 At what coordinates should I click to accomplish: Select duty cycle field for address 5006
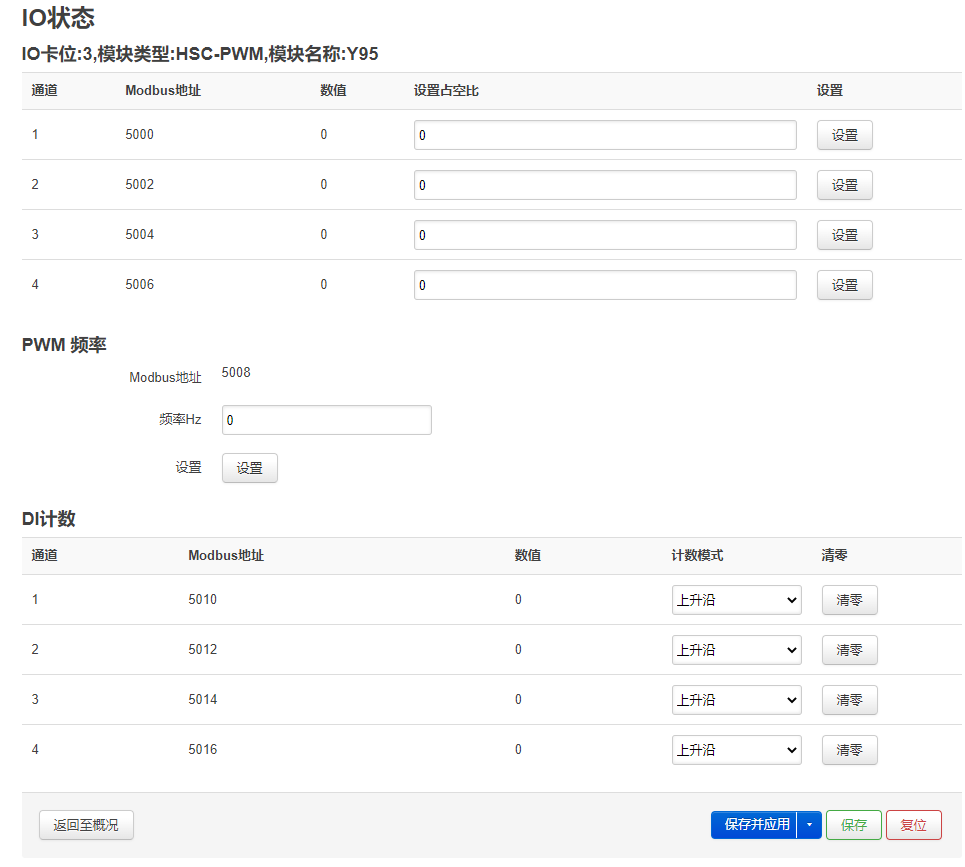click(x=605, y=285)
